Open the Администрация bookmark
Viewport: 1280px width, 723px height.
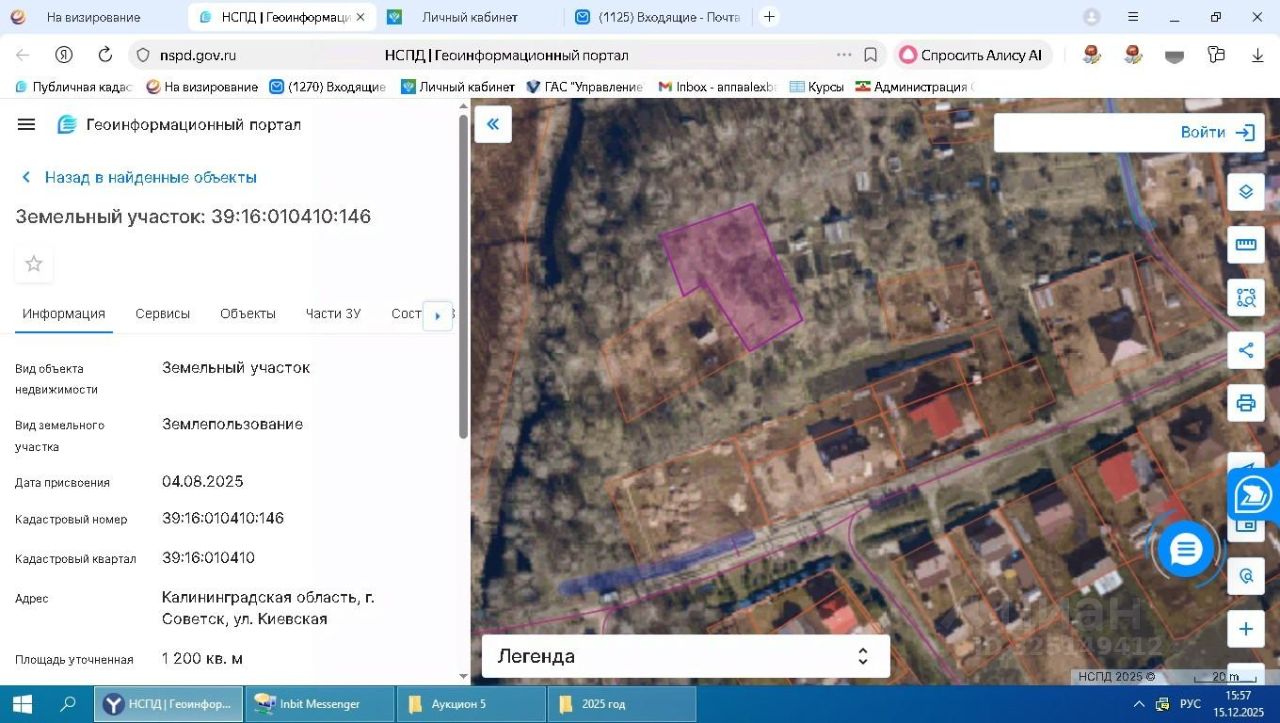click(913, 87)
